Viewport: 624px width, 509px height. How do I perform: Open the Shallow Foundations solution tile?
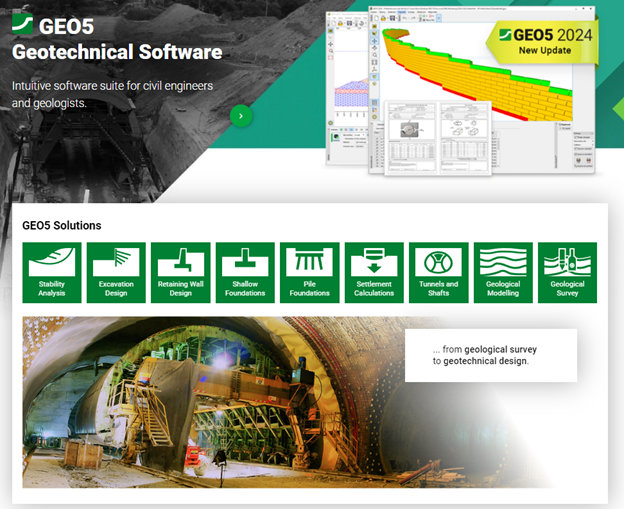(x=245, y=273)
